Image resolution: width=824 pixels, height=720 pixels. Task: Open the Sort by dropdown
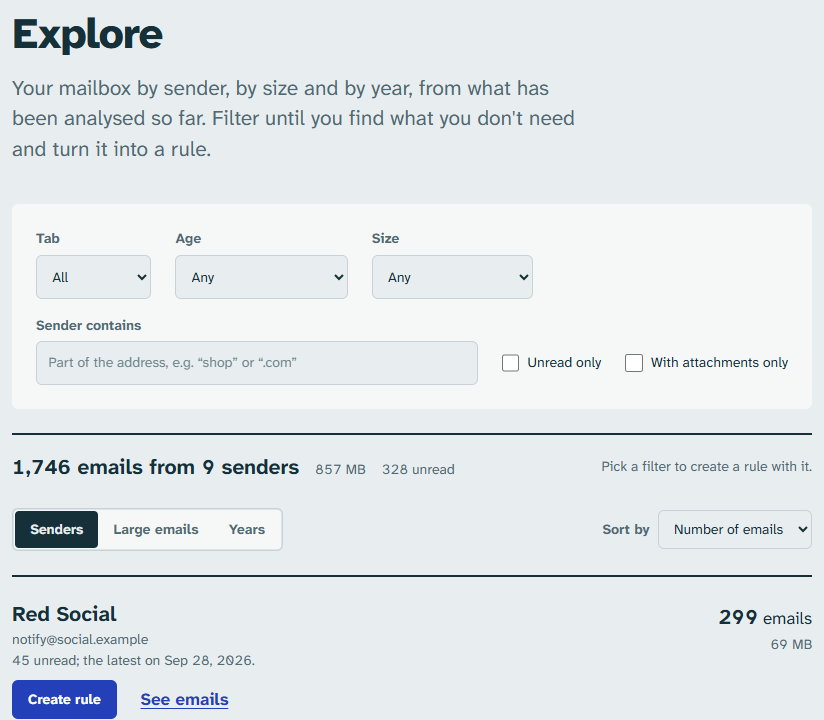click(735, 529)
